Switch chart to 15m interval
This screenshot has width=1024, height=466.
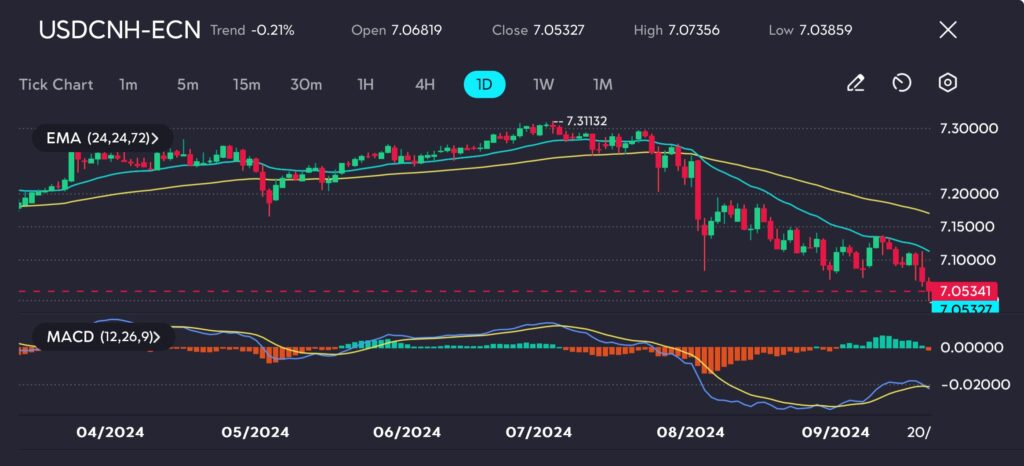coord(246,84)
